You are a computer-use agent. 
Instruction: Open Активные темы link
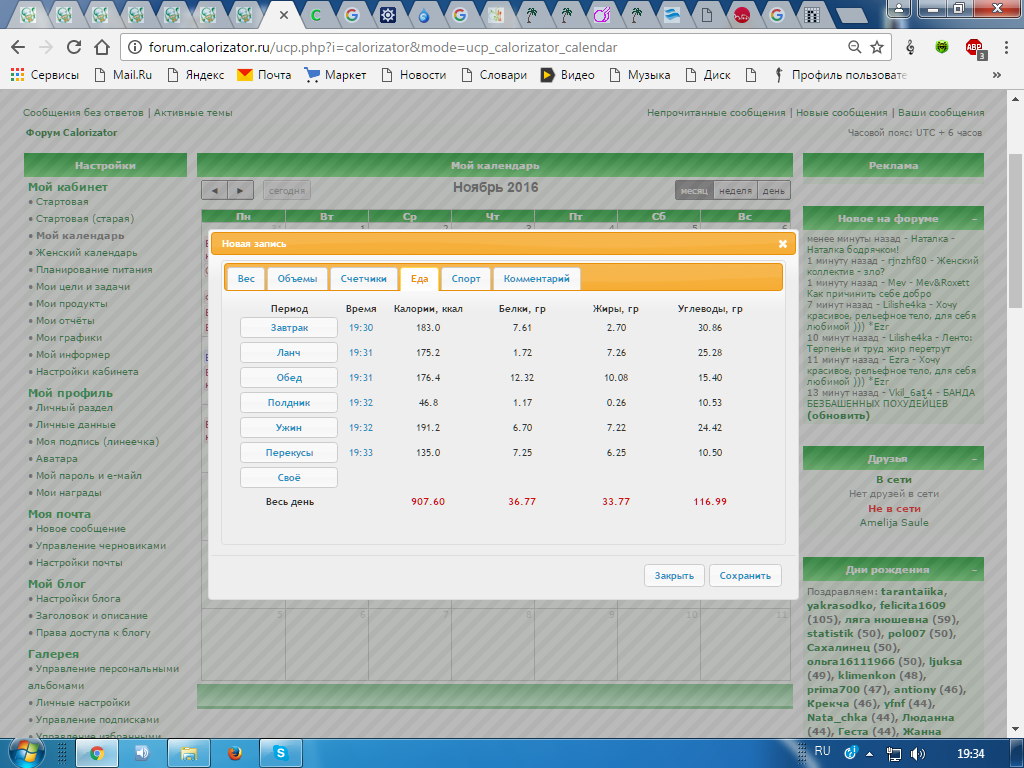[193, 112]
